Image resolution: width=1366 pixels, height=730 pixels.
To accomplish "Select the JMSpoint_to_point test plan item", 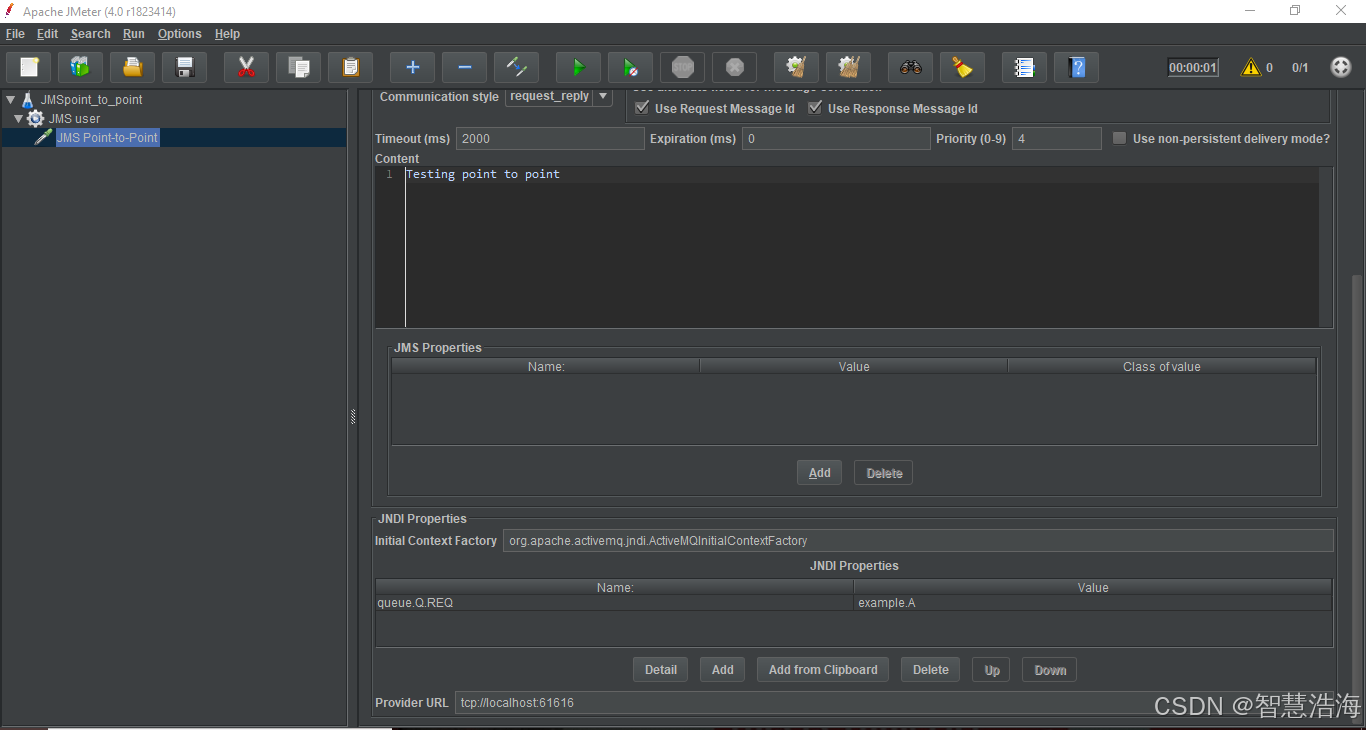I will pyautogui.click(x=91, y=99).
